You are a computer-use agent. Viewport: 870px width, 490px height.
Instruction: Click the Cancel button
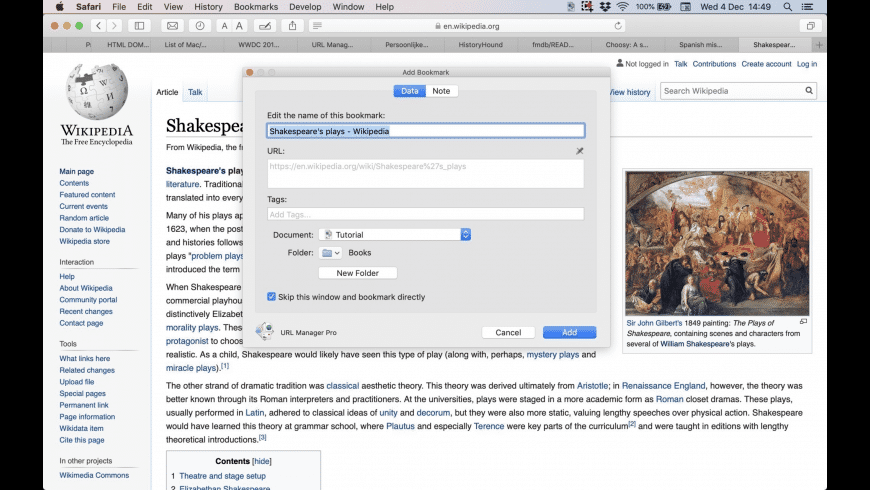[508, 332]
